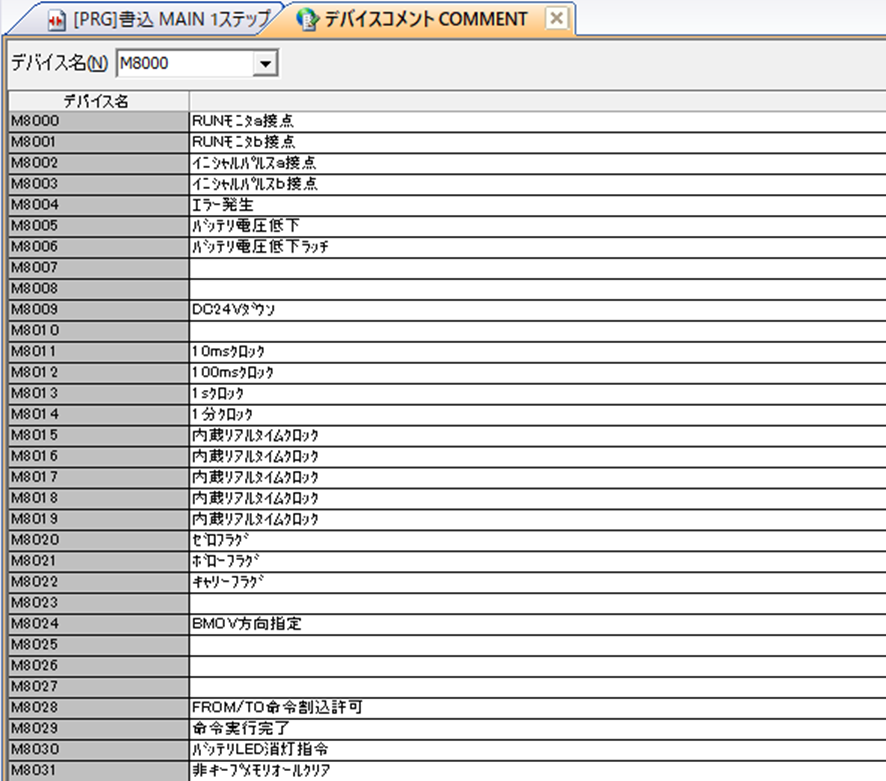Image resolution: width=886 pixels, height=781 pixels.
Task: Select the M8003 device cell
Action: 99,184
